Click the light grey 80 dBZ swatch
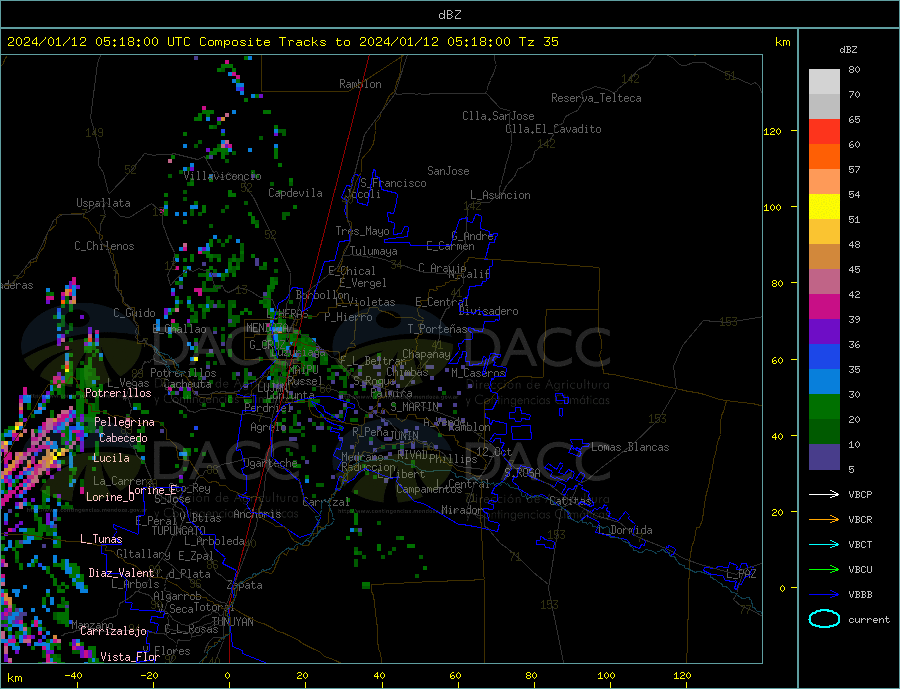The width and height of the screenshot is (900, 689). (824, 82)
